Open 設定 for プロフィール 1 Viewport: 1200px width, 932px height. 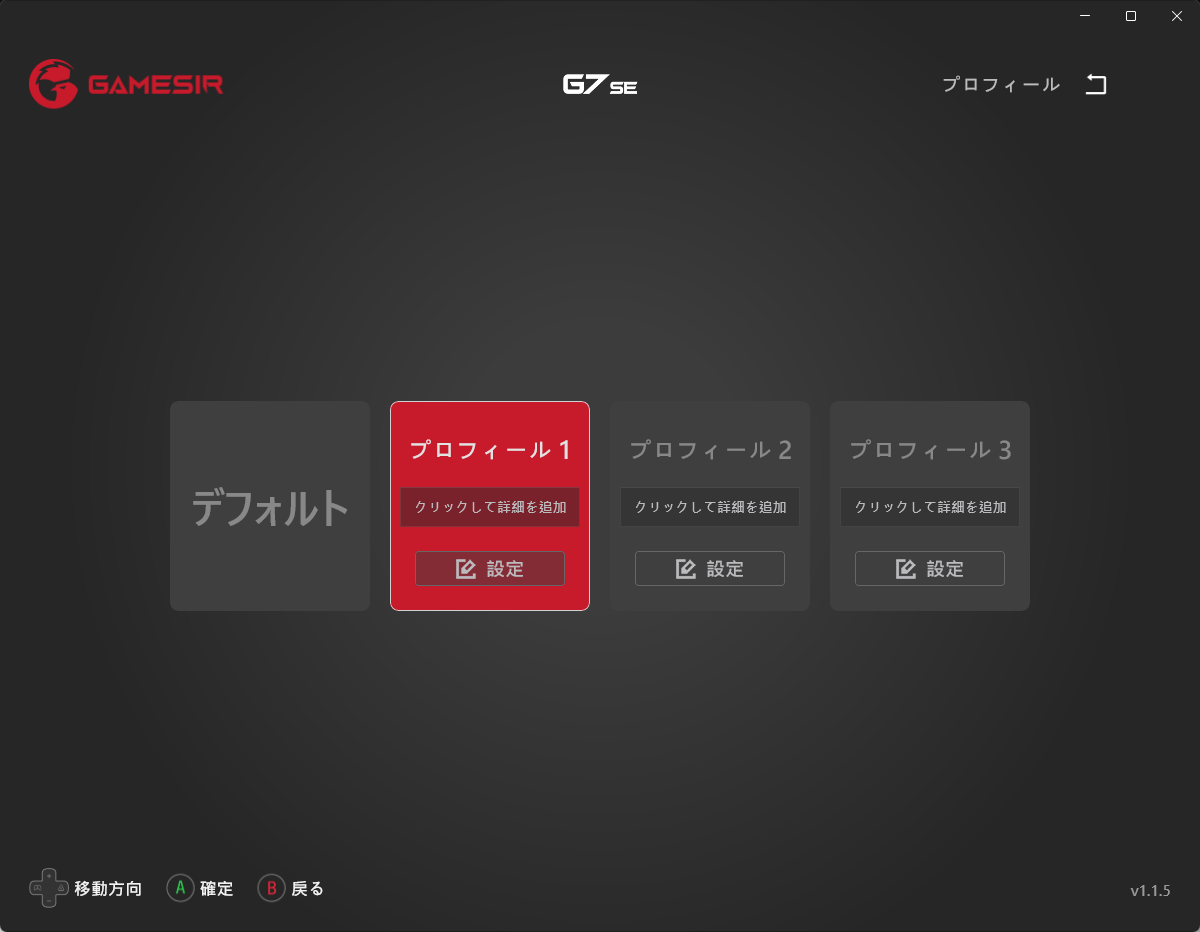tap(490, 569)
